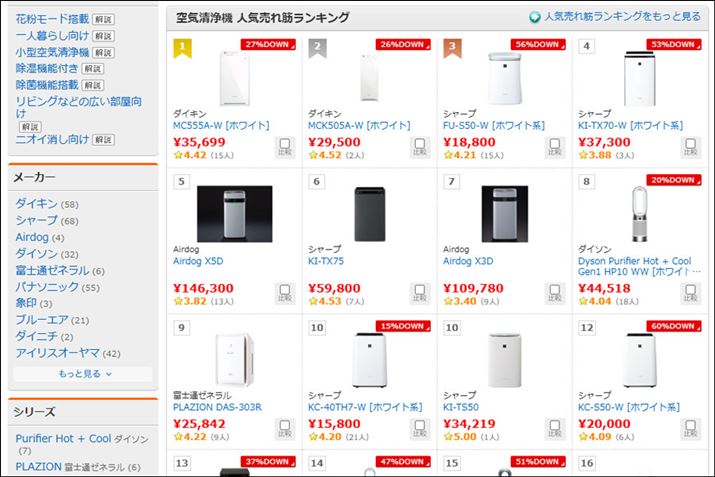
Task: Expand the 60%DOWN badge on KC-S50-W
Action: coord(673,326)
